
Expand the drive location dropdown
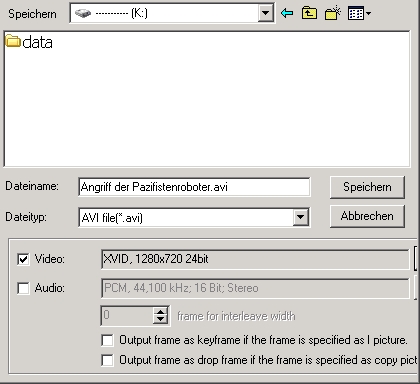[266, 13]
